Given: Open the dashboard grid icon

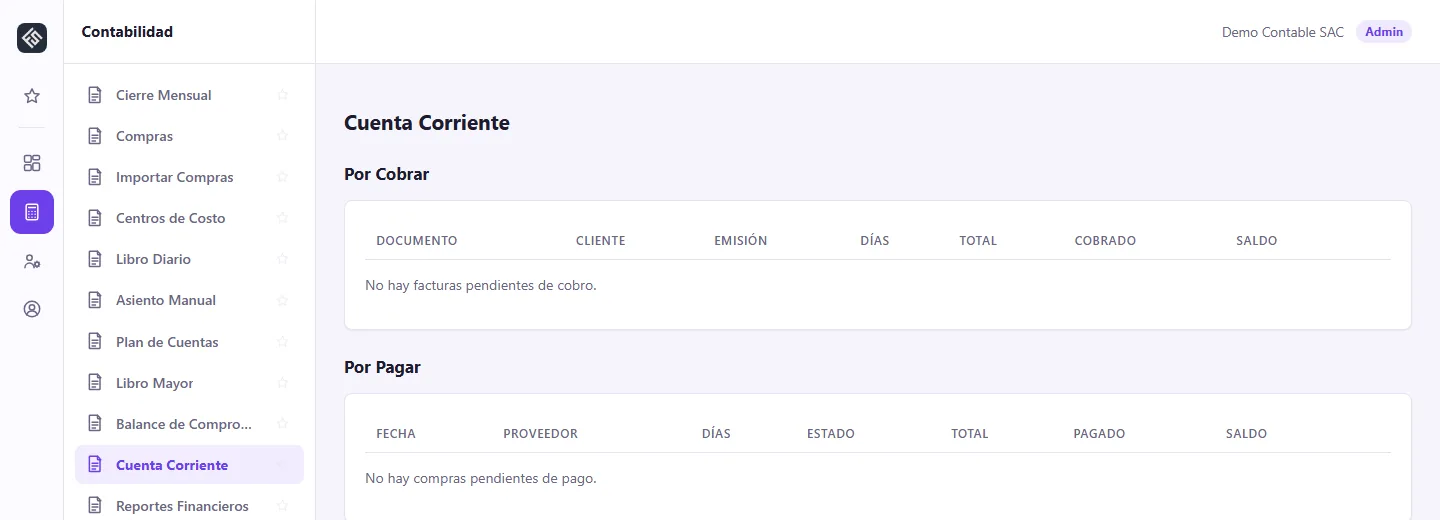Looking at the screenshot, I should tap(32, 163).
